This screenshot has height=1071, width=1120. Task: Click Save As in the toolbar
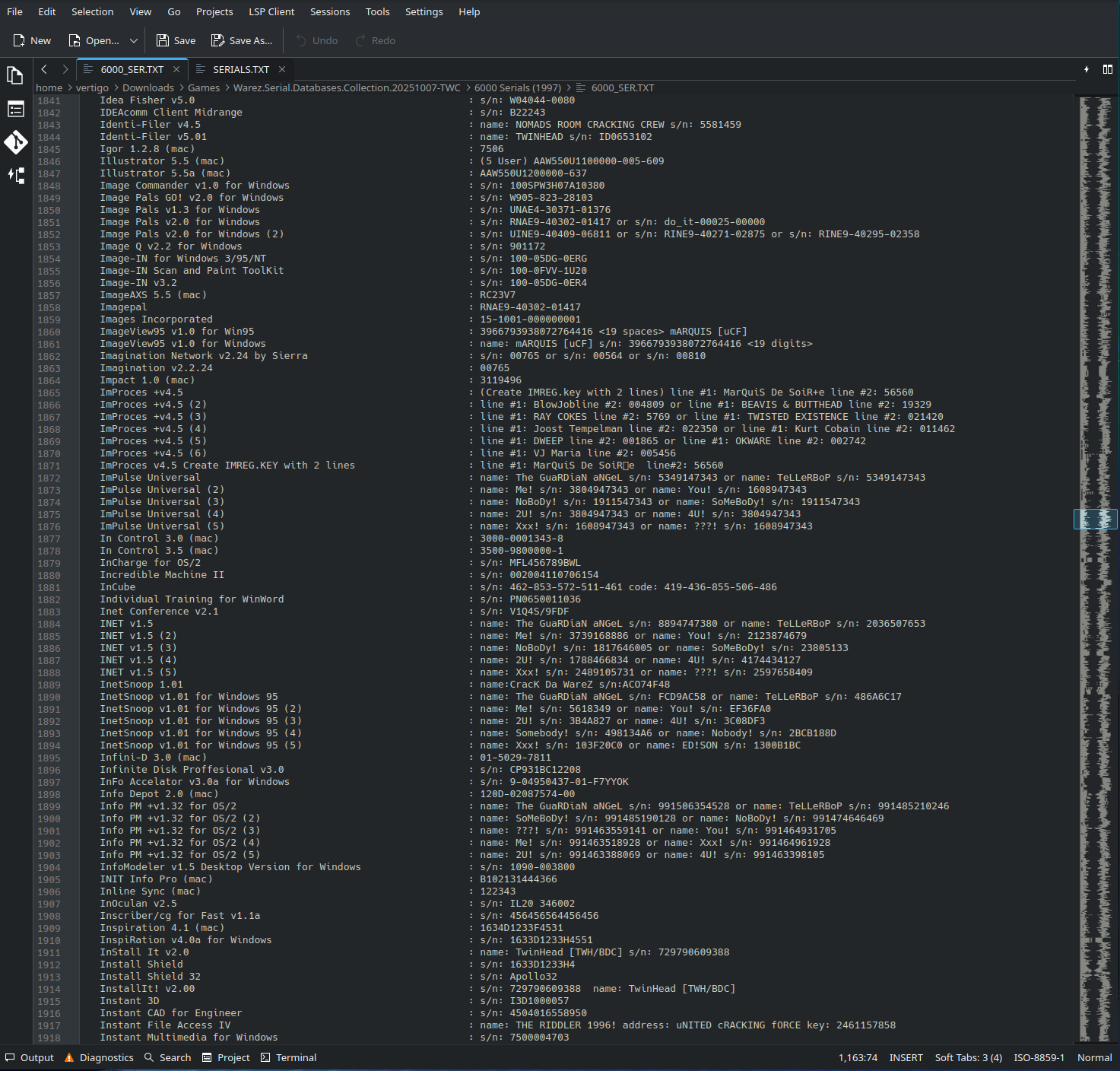tap(242, 40)
